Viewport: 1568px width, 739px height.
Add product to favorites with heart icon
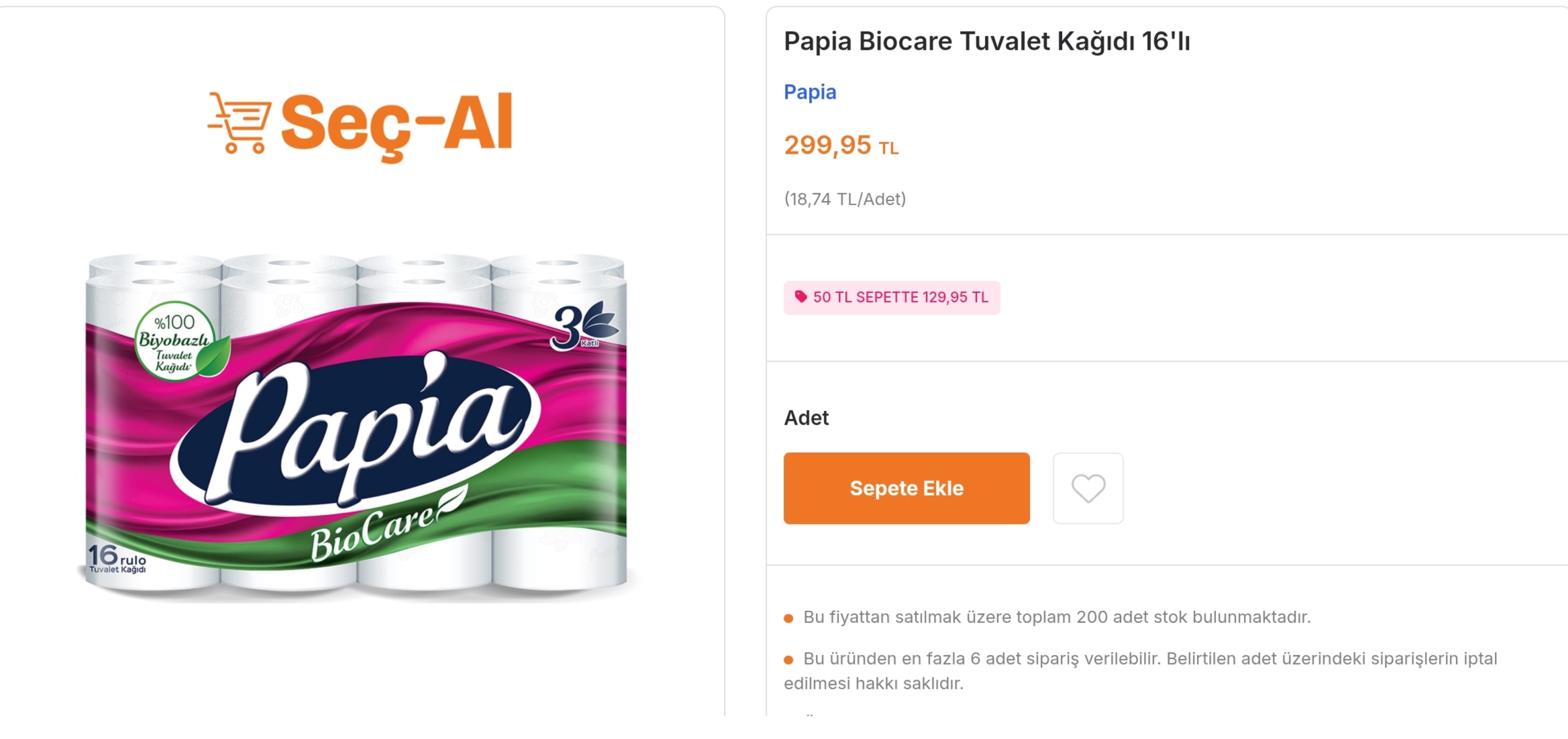(x=1088, y=488)
